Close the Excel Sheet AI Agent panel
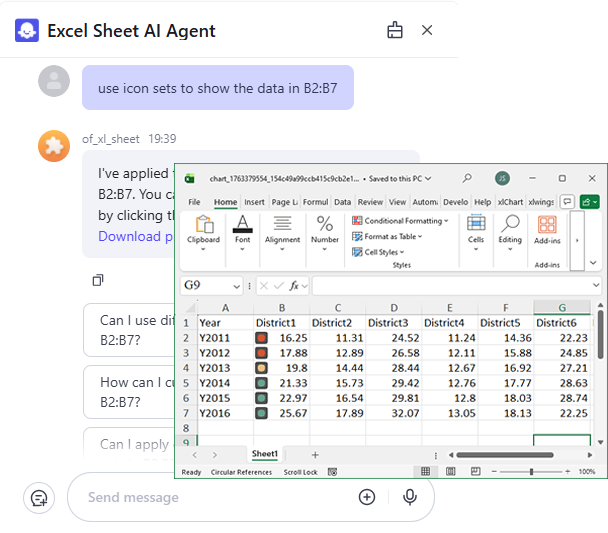Image resolution: width=608 pixels, height=533 pixels. (427, 30)
